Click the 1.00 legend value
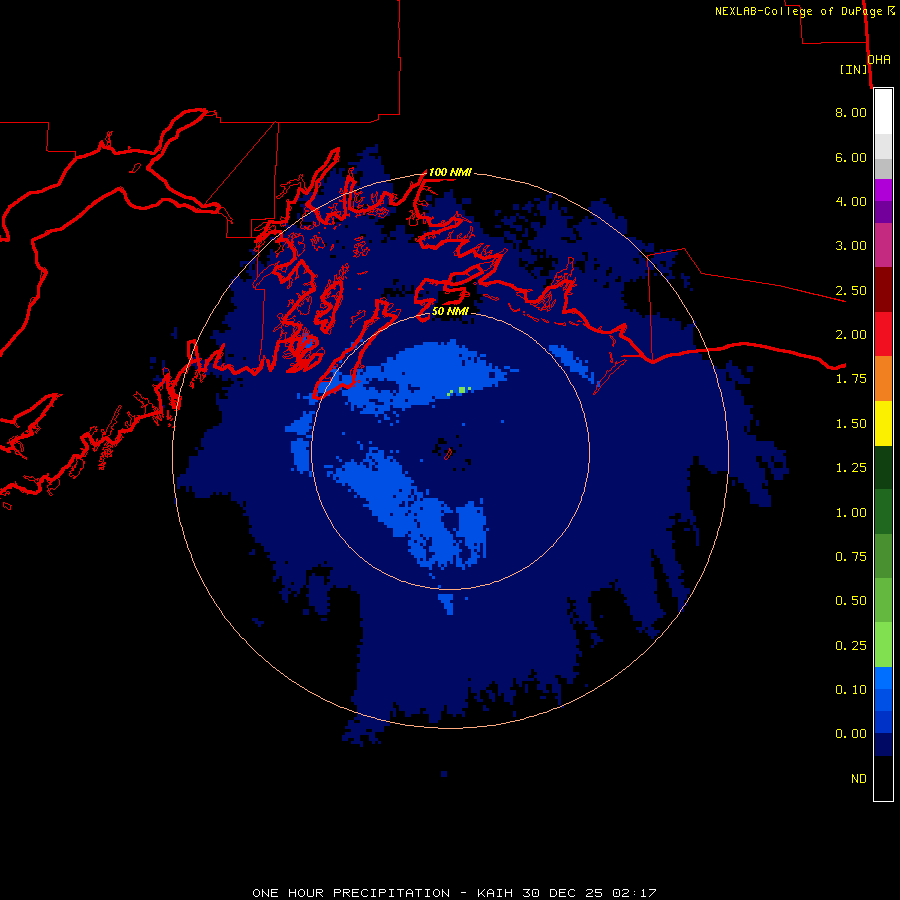Viewport: 900px width, 900px height. click(851, 513)
